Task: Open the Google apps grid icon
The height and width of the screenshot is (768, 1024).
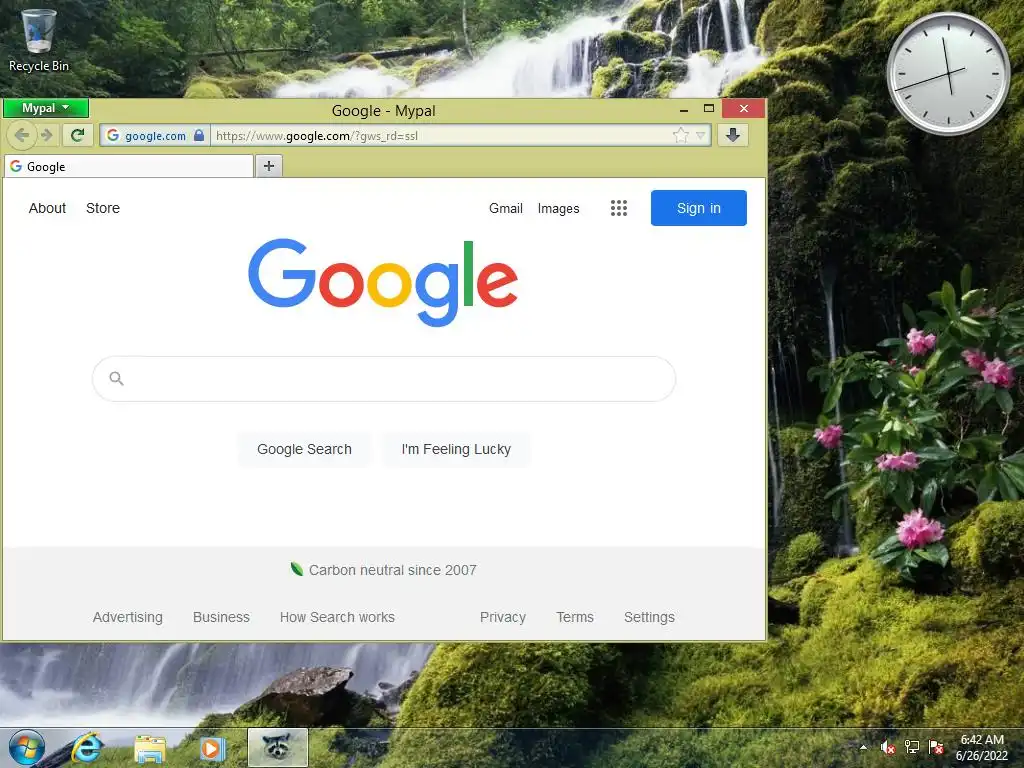Action: coord(618,208)
